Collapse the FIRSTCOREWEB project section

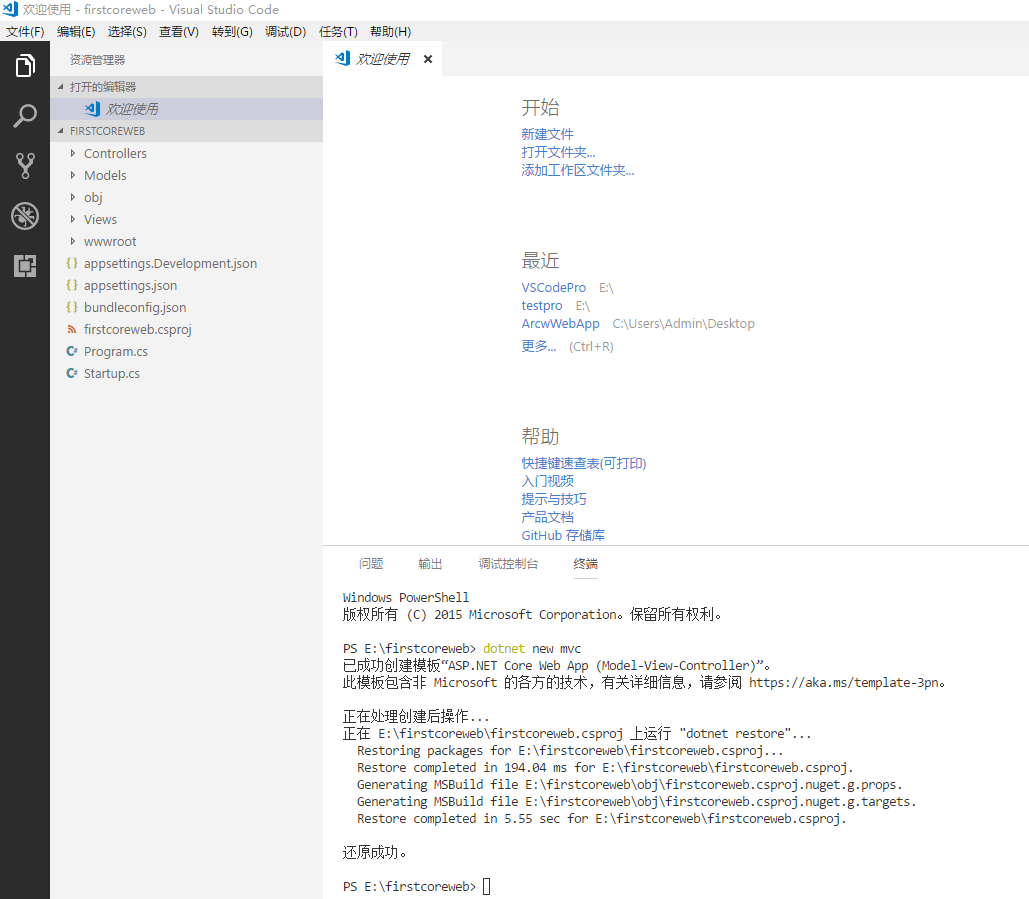[x=107, y=131]
